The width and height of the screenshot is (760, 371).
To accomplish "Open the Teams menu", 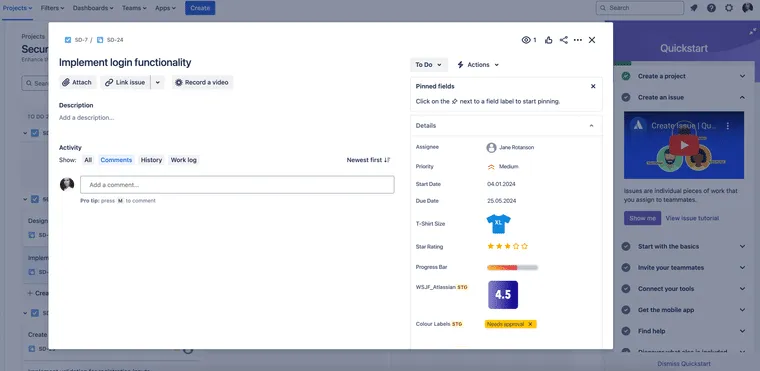I will [135, 8].
